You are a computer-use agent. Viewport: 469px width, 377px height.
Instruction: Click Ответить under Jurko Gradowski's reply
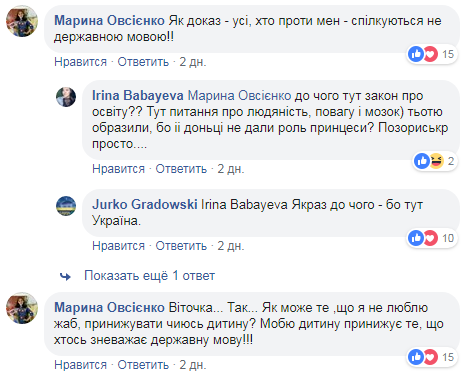tap(181, 246)
